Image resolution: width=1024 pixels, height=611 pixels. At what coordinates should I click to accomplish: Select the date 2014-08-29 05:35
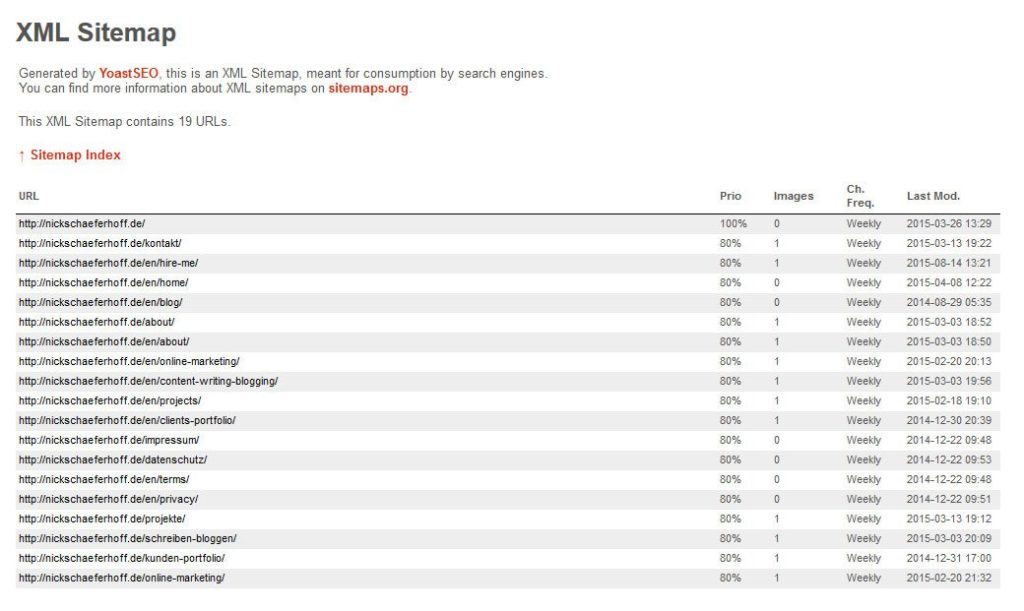pyautogui.click(x=949, y=302)
